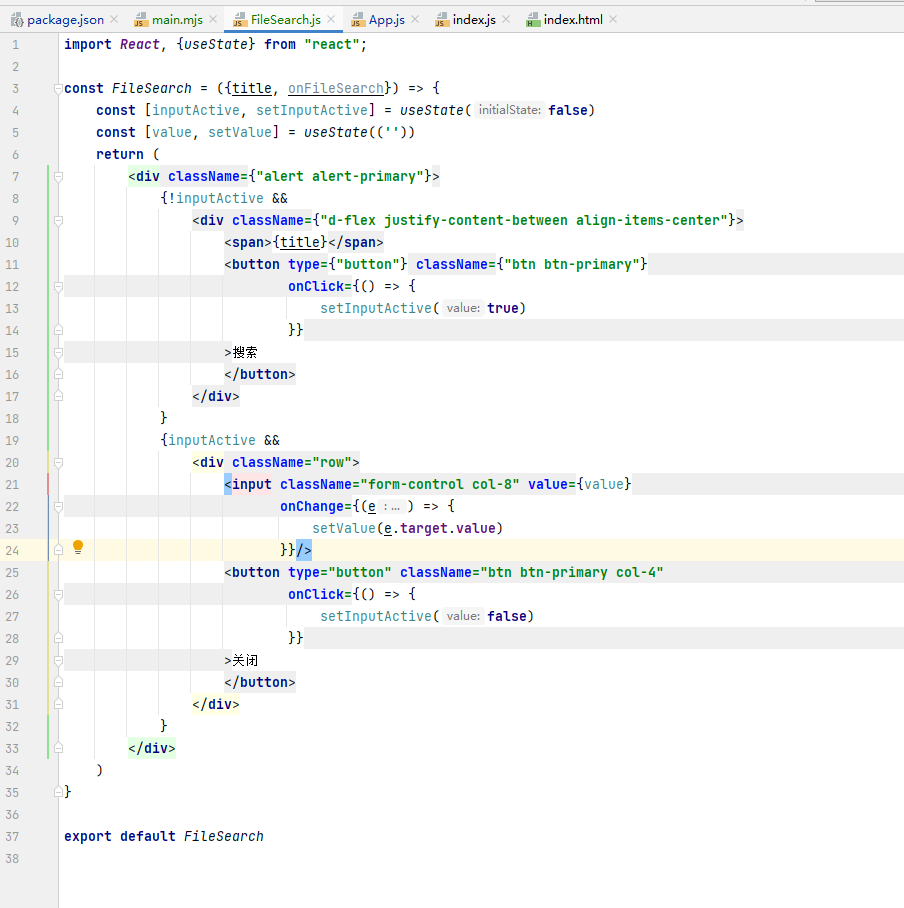The image size is (904, 908).
Task: Open the index.js tab
Action: 474,20
